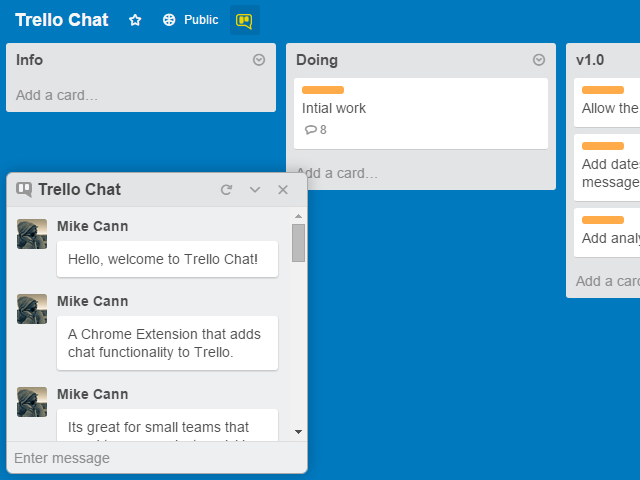Screen dimensions: 640x480
Task: Click the Public visibility button
Action: point(190,20)
